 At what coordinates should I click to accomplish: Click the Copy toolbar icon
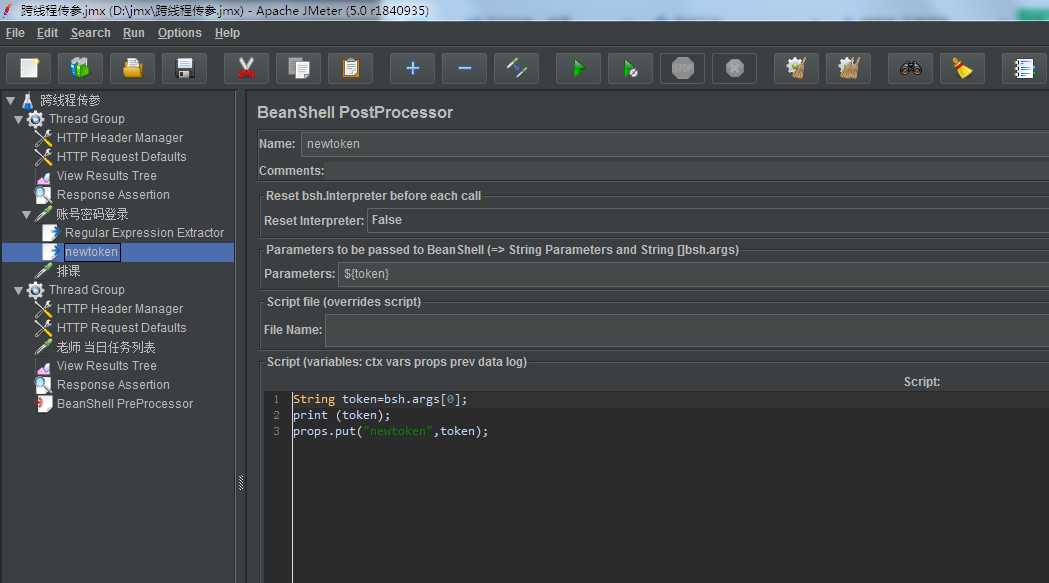(x=298, y=68)
